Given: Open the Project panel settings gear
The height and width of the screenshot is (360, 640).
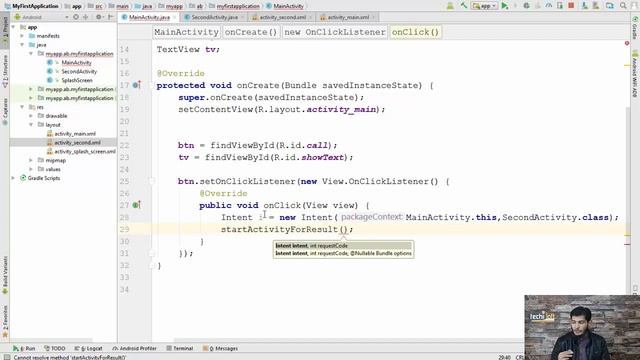Looking at the screenshot, I should coord(99,17).
